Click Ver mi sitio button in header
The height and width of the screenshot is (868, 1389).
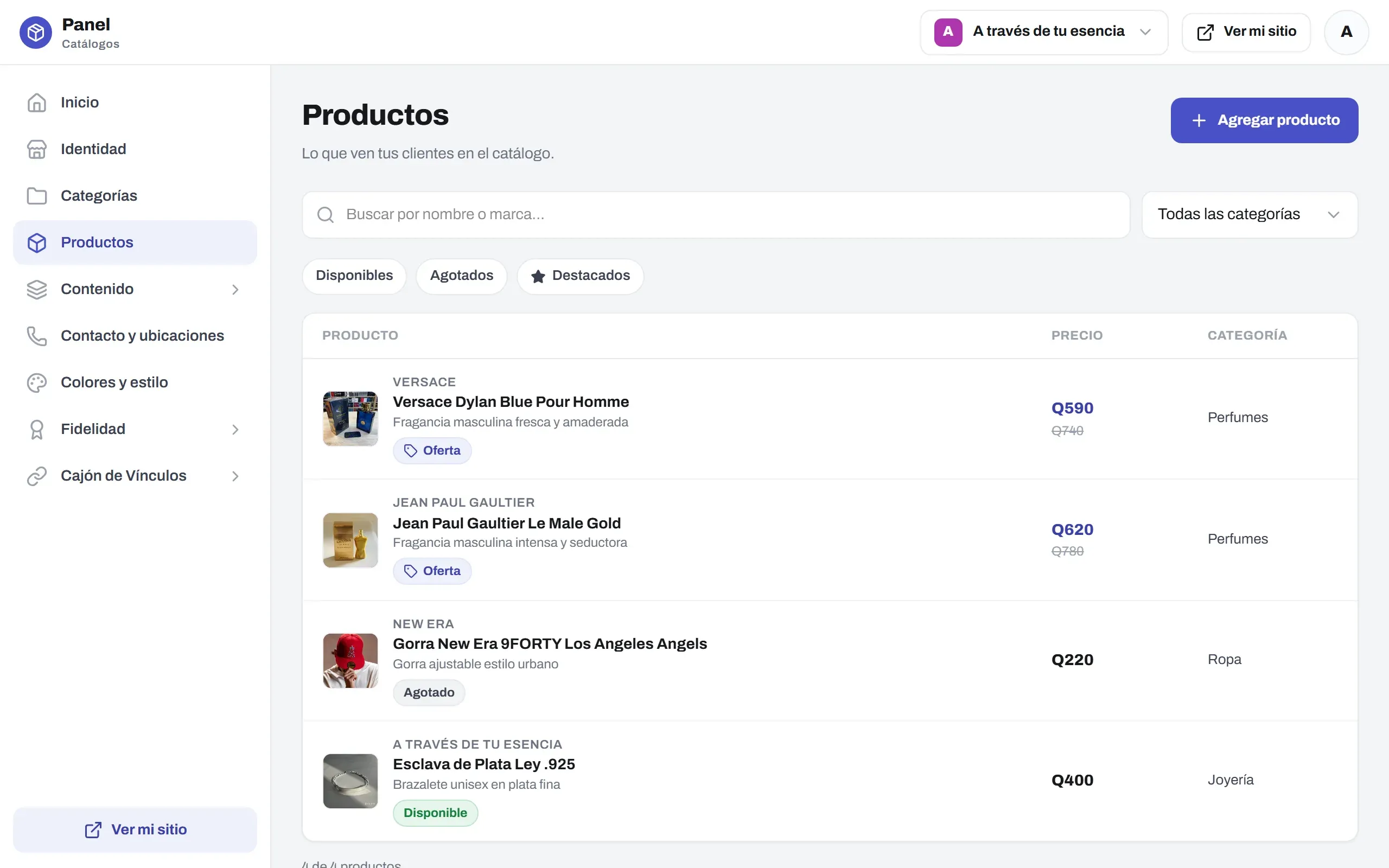tap(1246, 32)
